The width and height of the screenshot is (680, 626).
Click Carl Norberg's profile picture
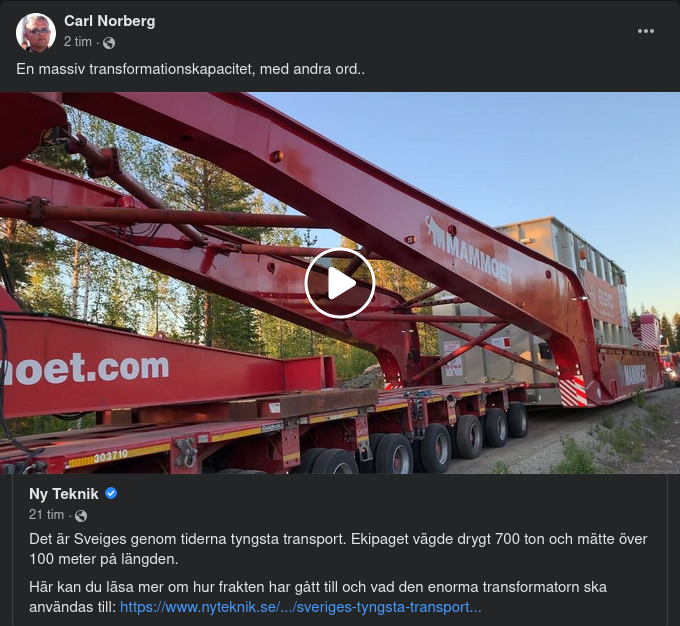[36, 33]
